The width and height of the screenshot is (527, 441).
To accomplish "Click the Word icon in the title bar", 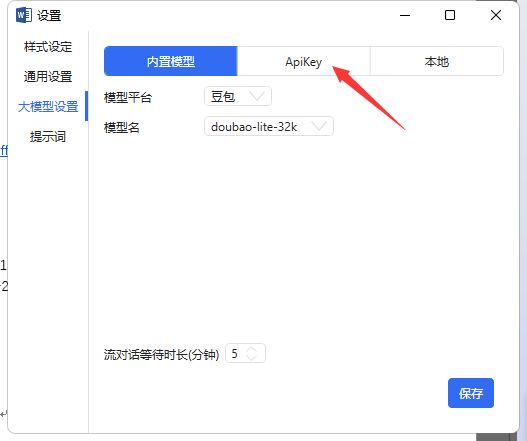I will pyautogui.click(x=24, y=15).
